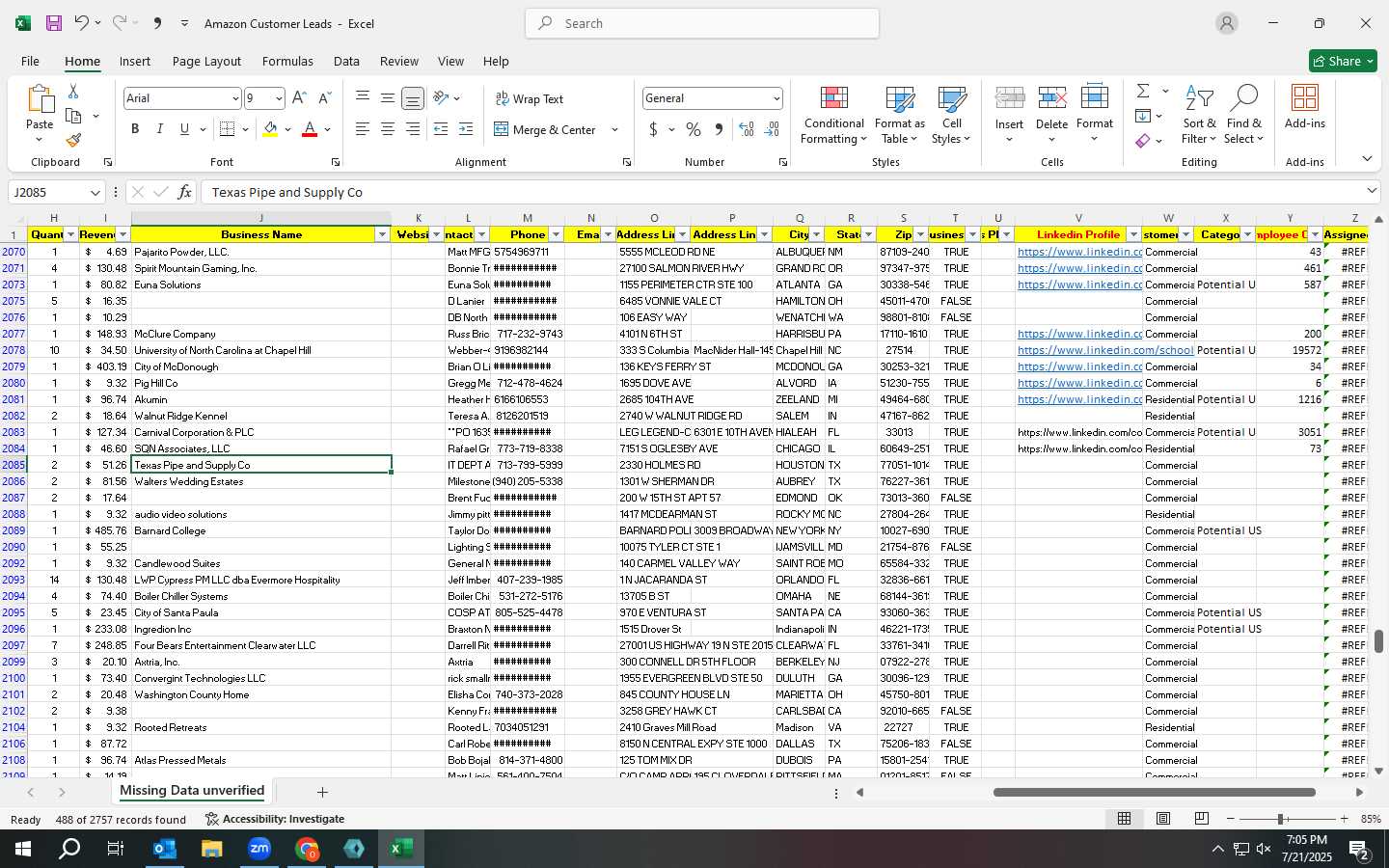
Task: Switch to Page Layout view in status bar
Action: pos(1163,818)
